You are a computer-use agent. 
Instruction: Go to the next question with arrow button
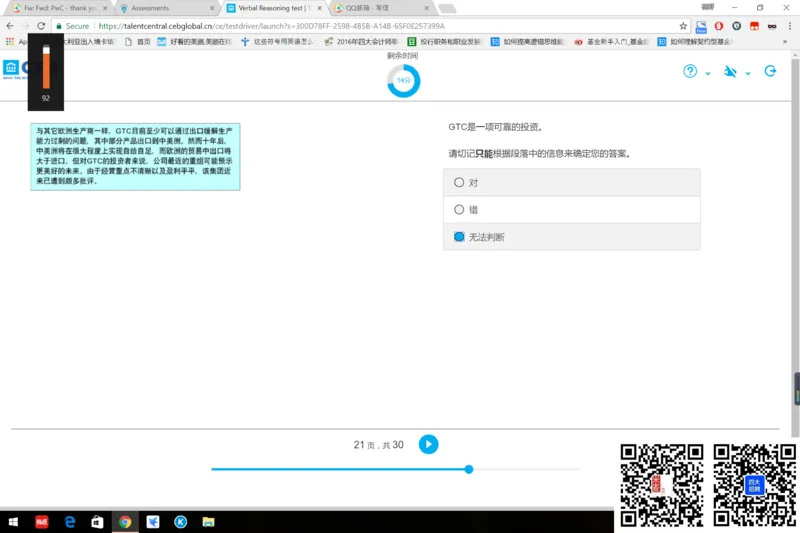(x=428, y=444)
